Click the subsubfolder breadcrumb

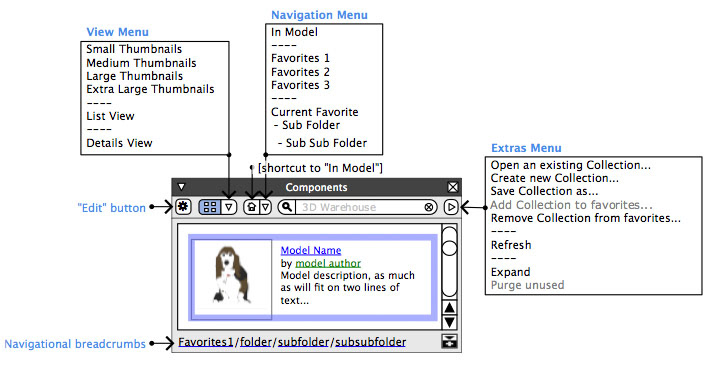coord(371,342)
